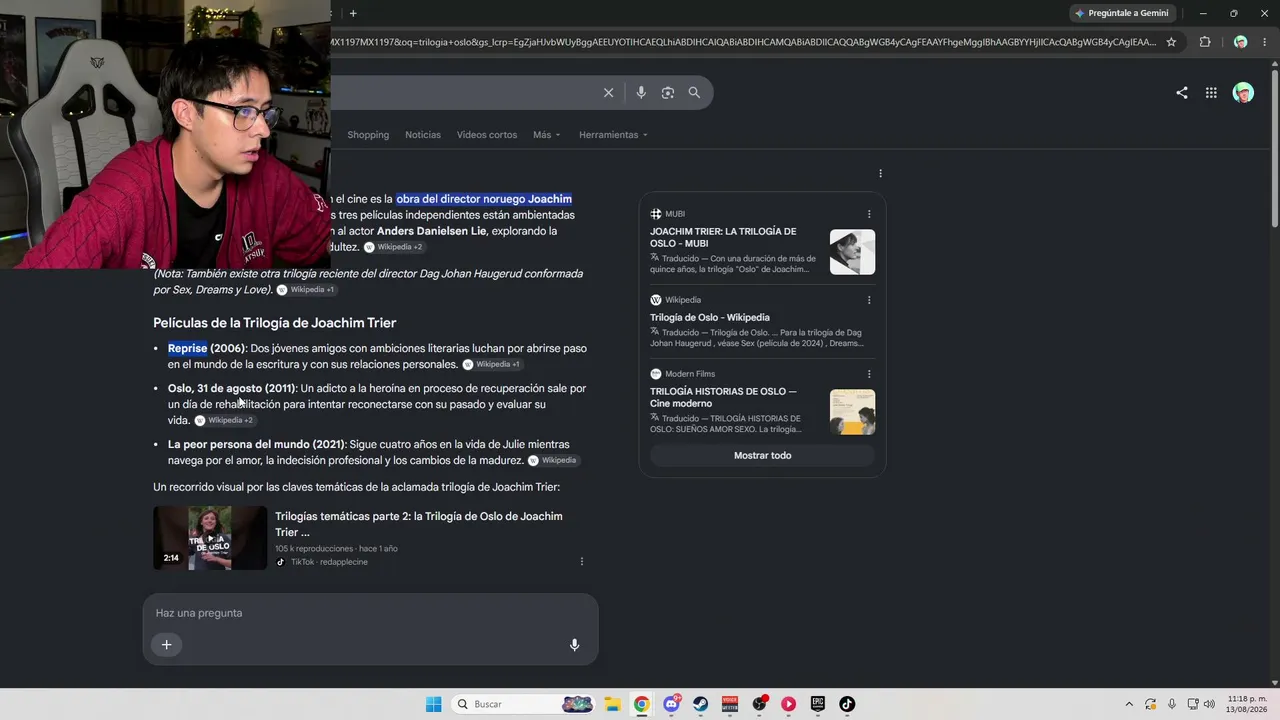
Task: Switch to the Shopping results tab
Action: coord(368,135)
